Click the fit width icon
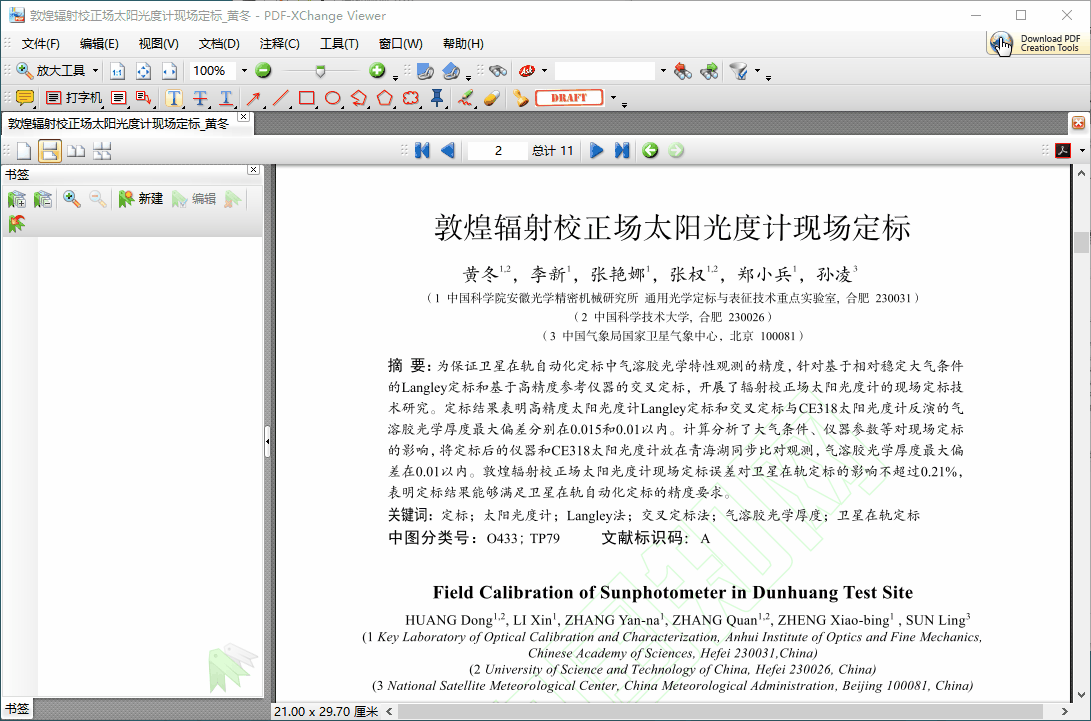The height and width of the screenshot is (721, 1091). click(169, 71)
